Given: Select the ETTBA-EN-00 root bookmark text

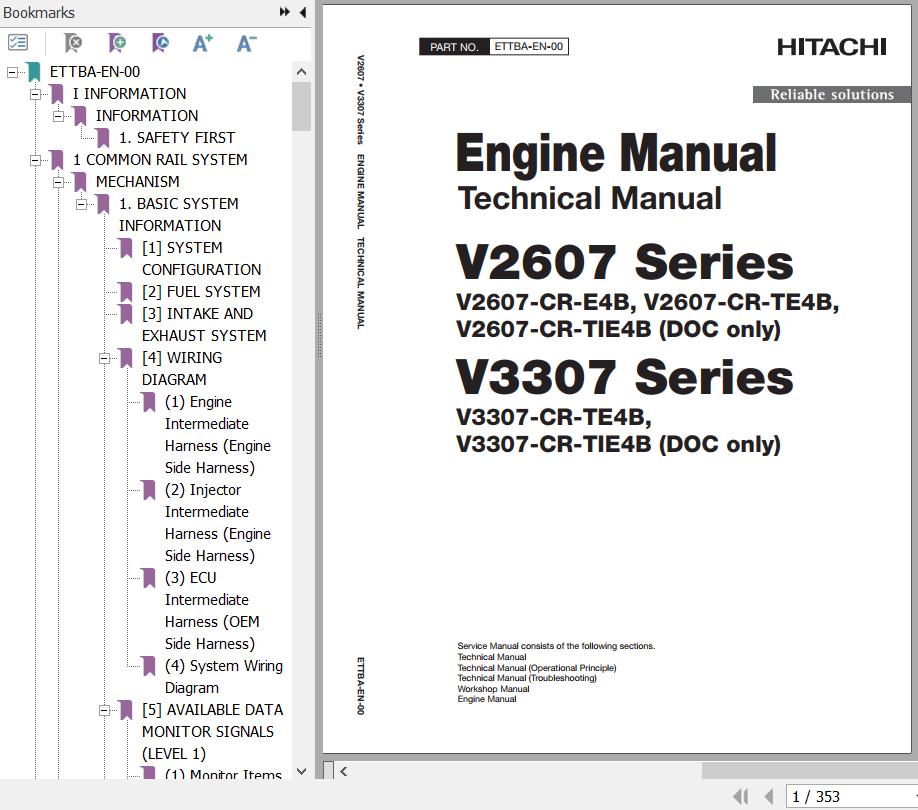Looking at the screenshot, I should pos(95,72).
